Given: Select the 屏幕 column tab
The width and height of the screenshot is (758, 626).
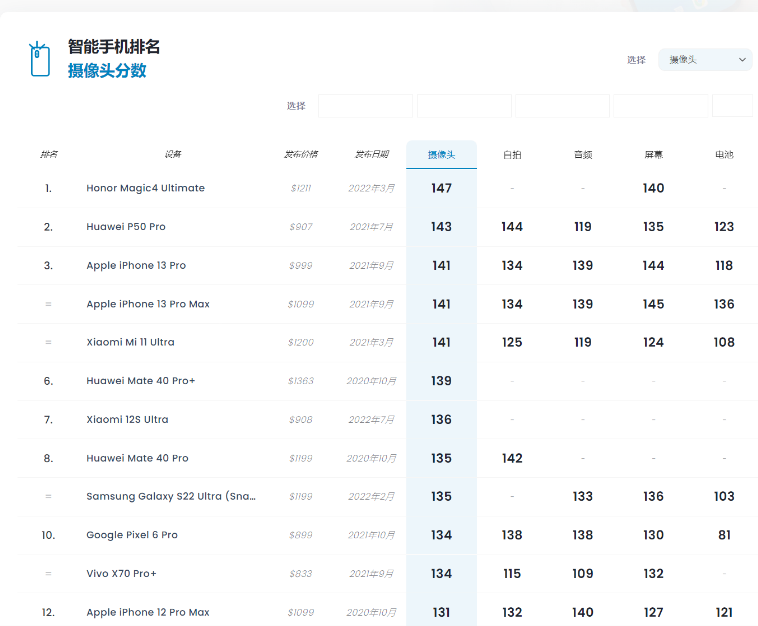Looking at the screenshot, I should point(654,155).
